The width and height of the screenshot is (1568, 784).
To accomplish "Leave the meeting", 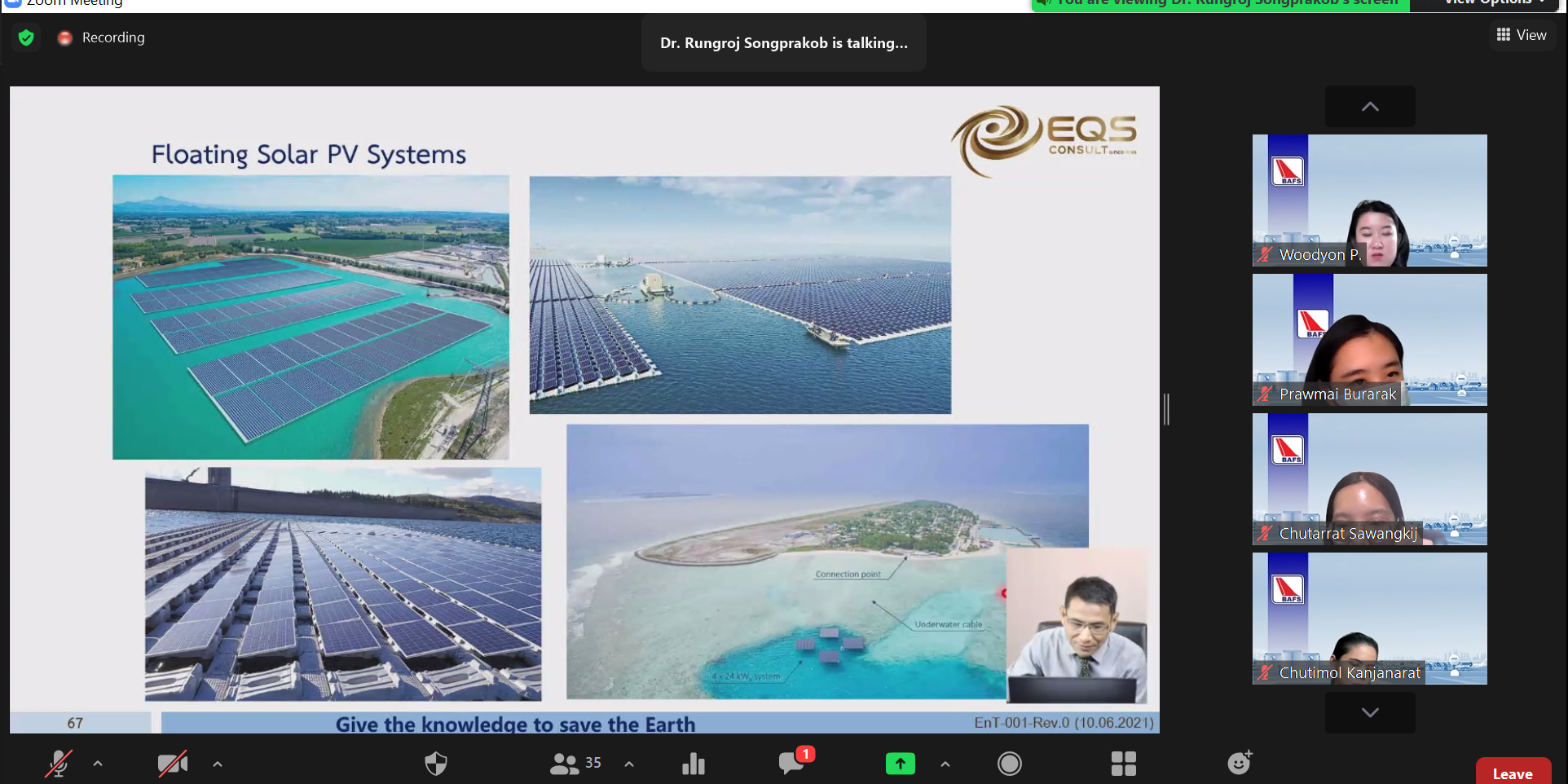I will point(1513,773).
